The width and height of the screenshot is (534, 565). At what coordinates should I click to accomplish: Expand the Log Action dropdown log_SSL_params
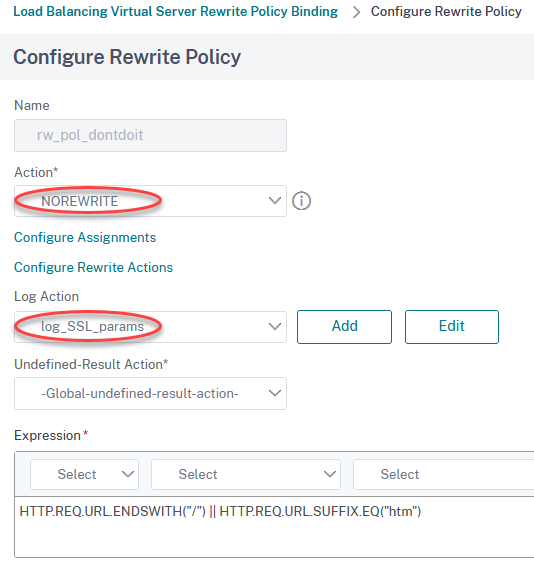[x=150, y=327]
